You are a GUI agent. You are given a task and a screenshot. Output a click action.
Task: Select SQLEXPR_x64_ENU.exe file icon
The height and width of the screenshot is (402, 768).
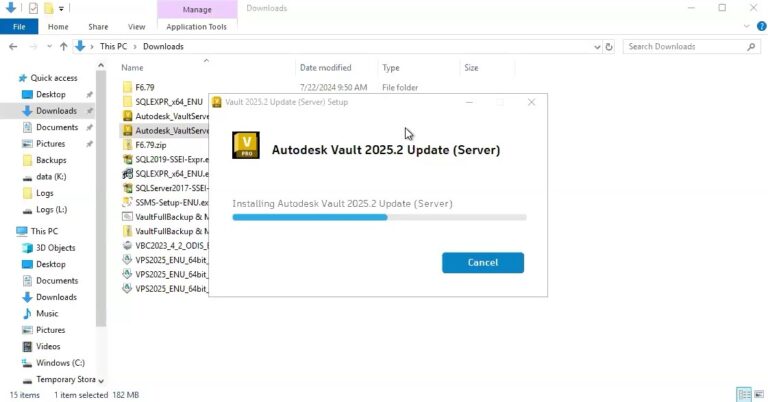coord(127,174)
